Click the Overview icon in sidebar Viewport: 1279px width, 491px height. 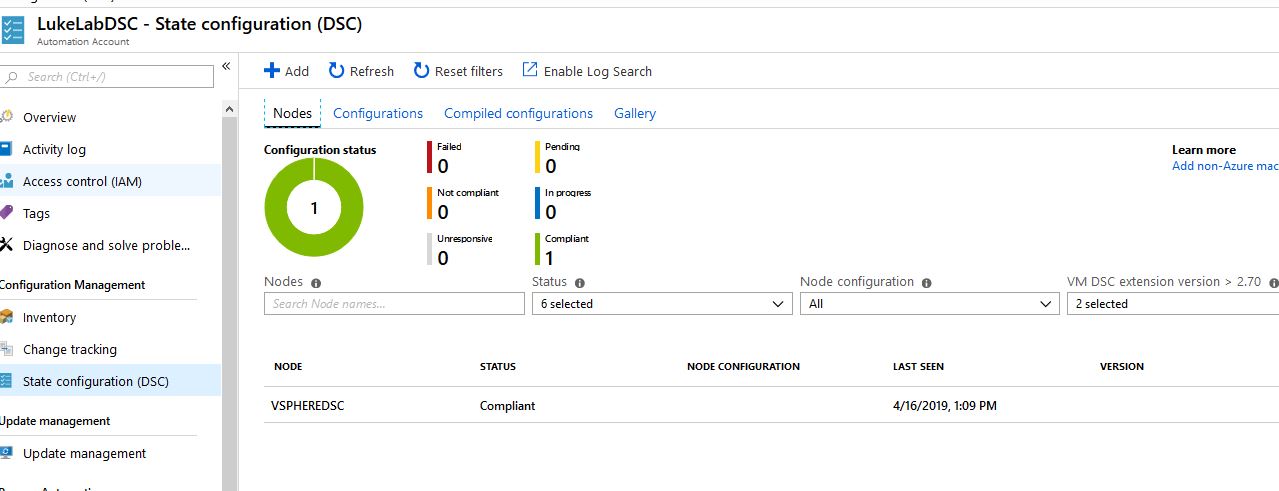click(7, 117)
